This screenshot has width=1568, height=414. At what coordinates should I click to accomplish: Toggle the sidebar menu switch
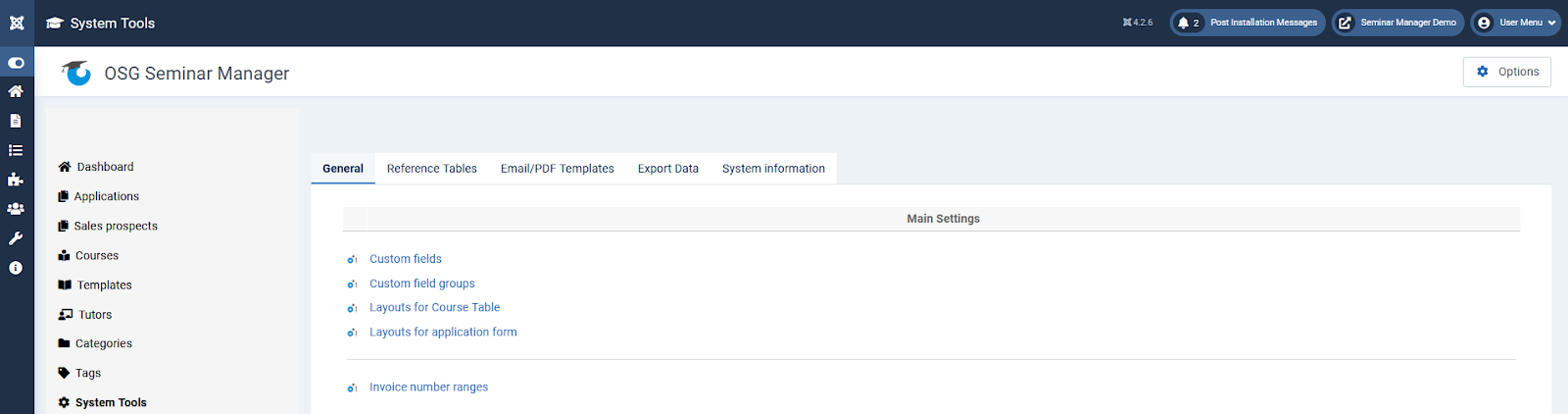pyautogui.click(x=16, y=63)
